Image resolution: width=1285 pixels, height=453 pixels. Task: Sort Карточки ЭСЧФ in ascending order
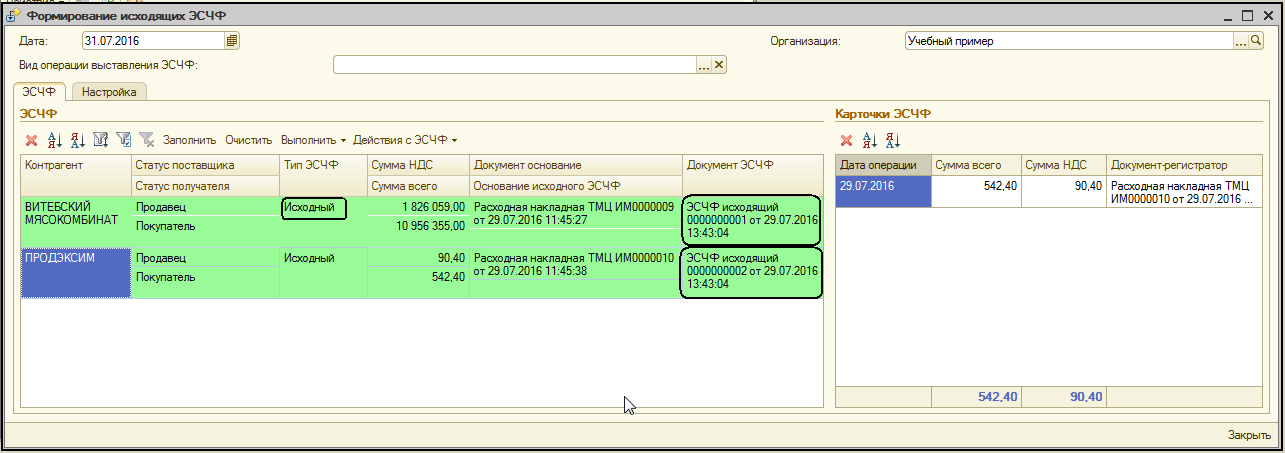[870, 140]
